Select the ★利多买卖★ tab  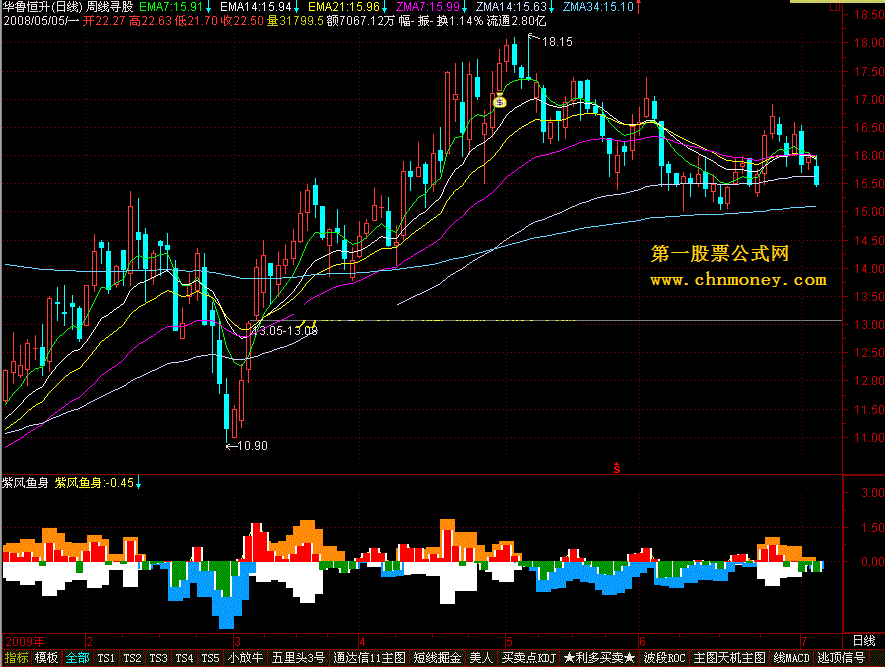(600, 658)
